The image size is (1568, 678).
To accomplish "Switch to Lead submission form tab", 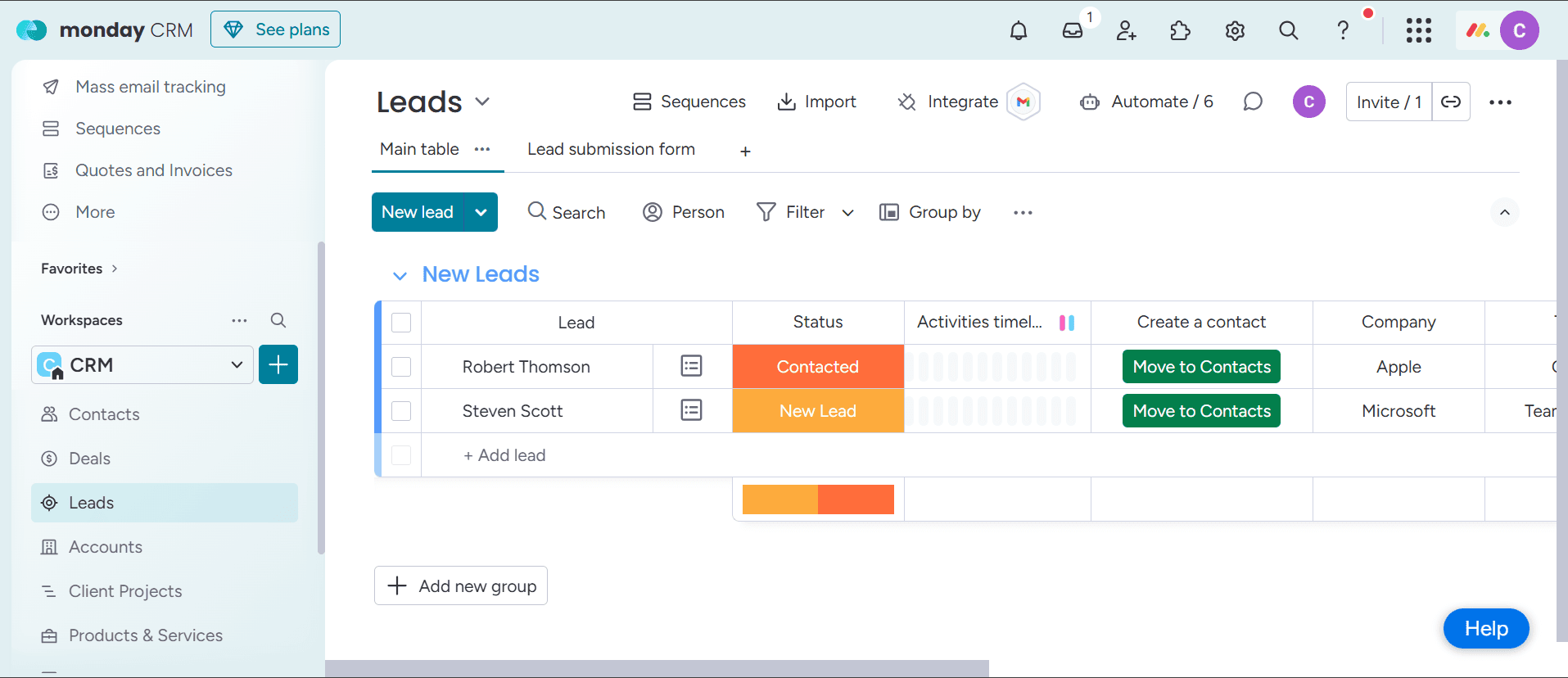I will coord(611,149).
